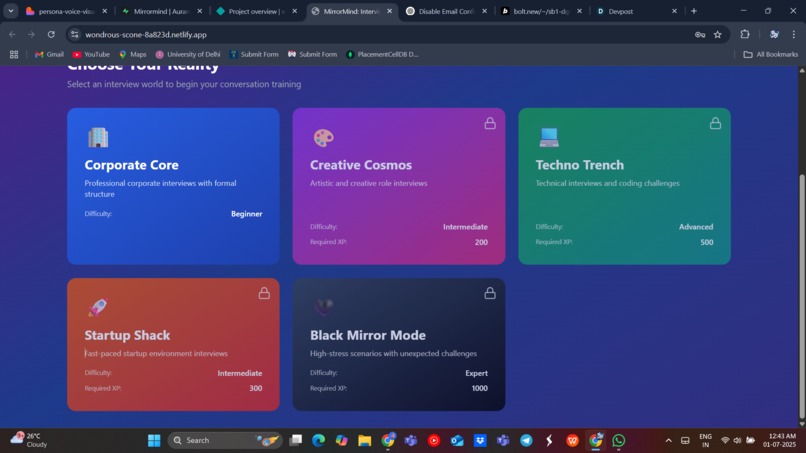806x453 pixels.
Task: Open the Chrome three-dot menu
Action: [794, 34]
